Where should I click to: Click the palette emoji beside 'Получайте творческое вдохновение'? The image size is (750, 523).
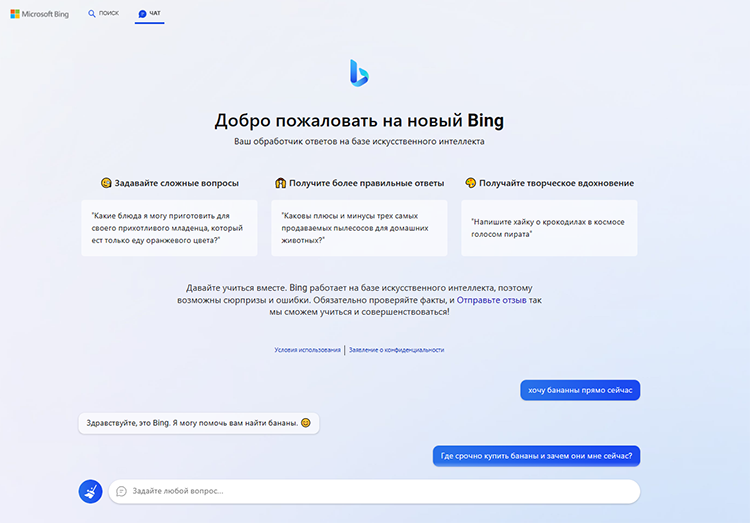pos(471,183)
